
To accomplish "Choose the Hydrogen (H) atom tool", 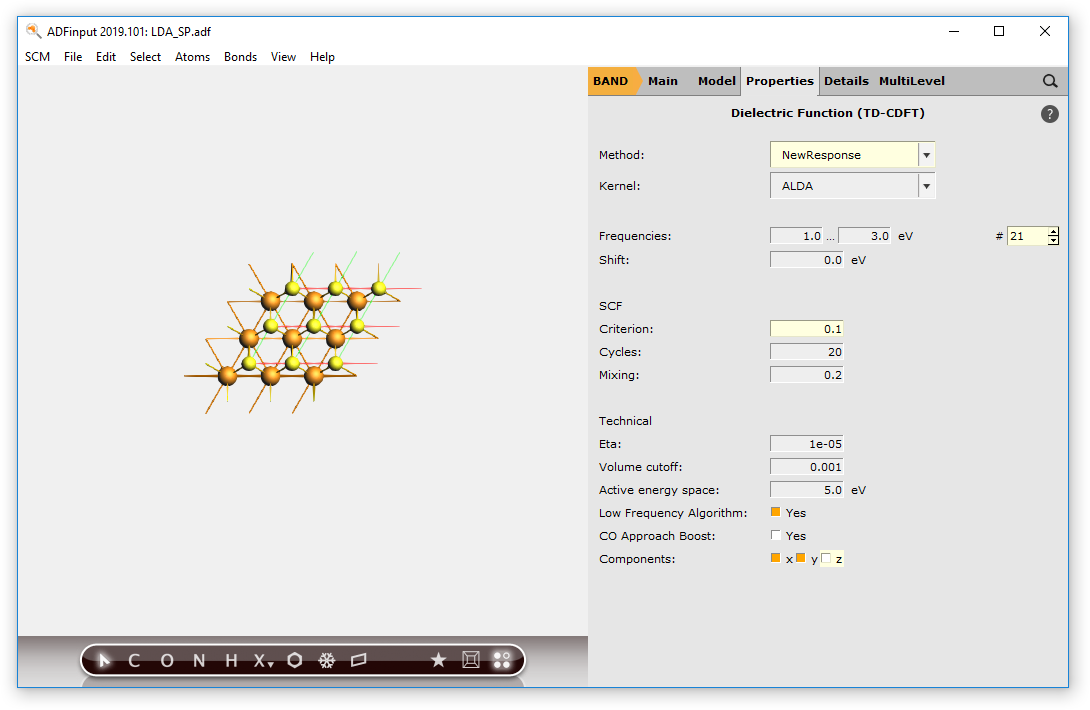I will (x=231, y=661).
